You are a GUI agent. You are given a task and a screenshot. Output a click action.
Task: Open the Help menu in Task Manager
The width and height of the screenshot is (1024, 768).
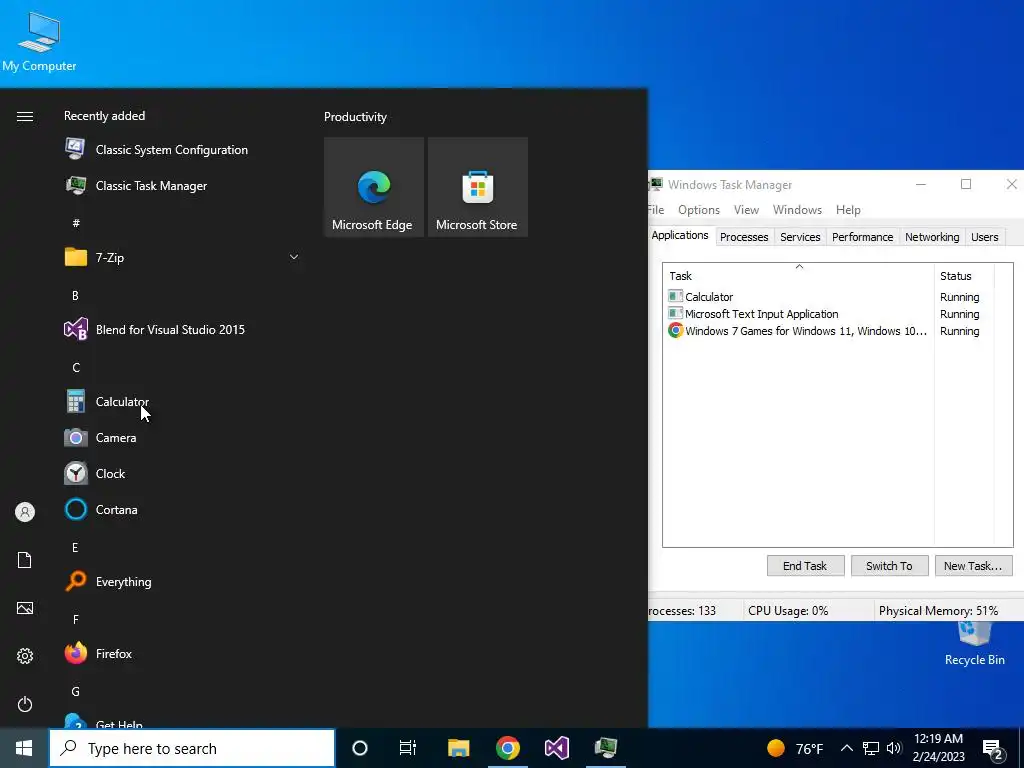pyautogui.click(x=848, y=210)
